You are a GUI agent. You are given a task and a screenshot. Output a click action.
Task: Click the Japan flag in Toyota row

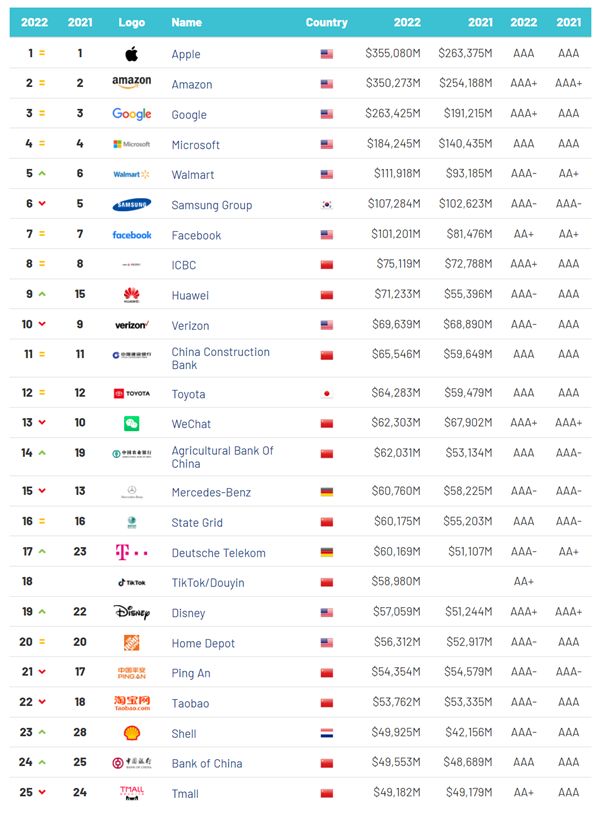pyautogui.click(x=327, y=393)
